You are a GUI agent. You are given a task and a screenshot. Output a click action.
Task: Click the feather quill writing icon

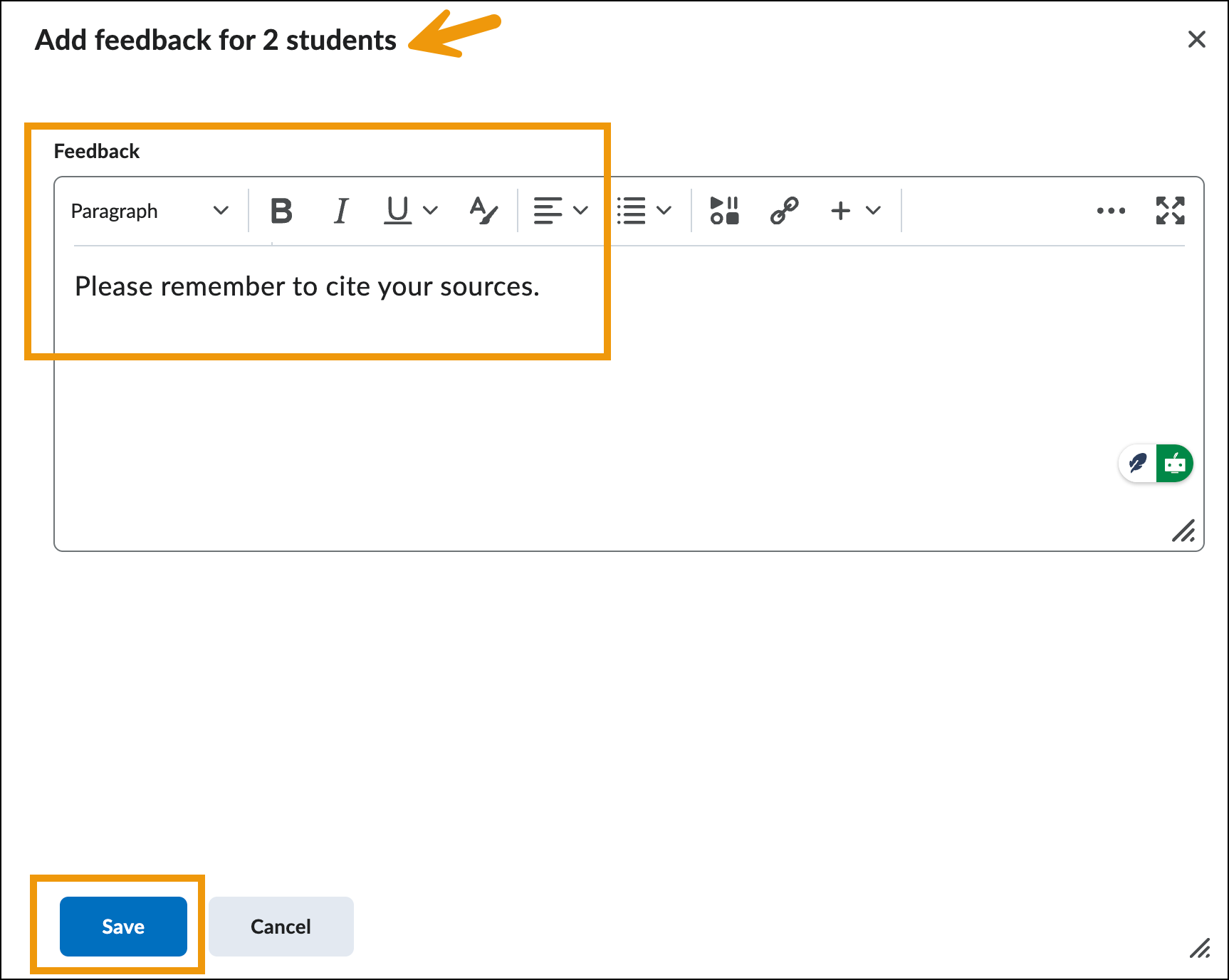tap(1138, 464)
